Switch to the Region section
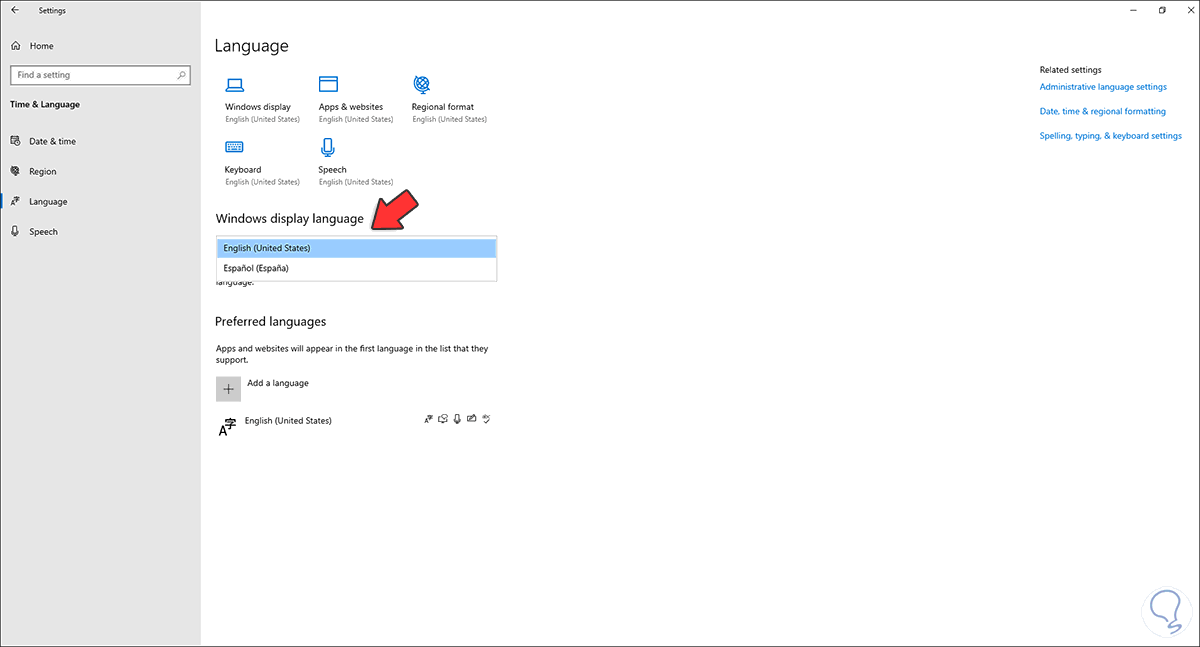 coord(44,171)
